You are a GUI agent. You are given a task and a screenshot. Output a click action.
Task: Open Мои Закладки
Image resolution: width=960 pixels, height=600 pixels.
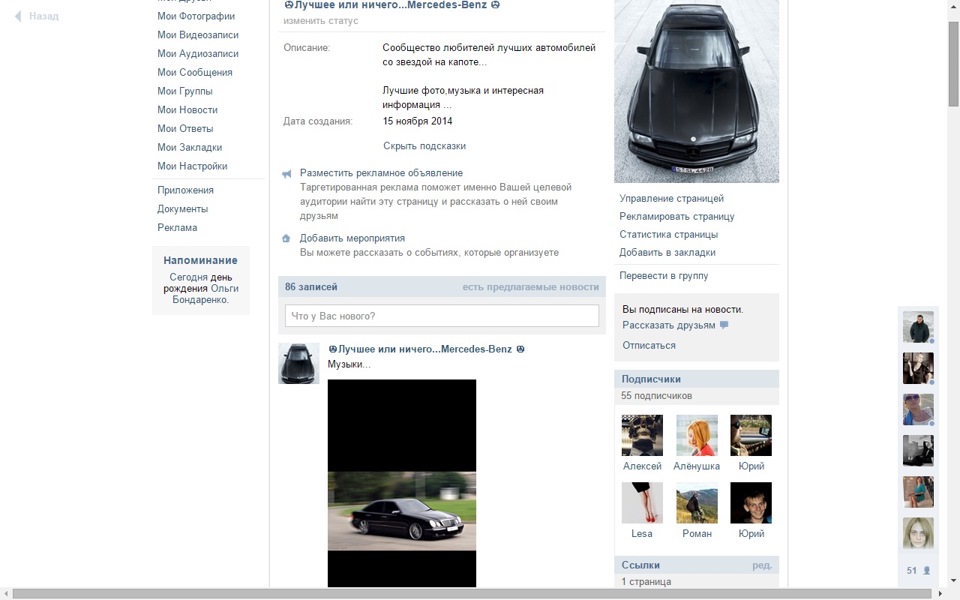(190, 148)
